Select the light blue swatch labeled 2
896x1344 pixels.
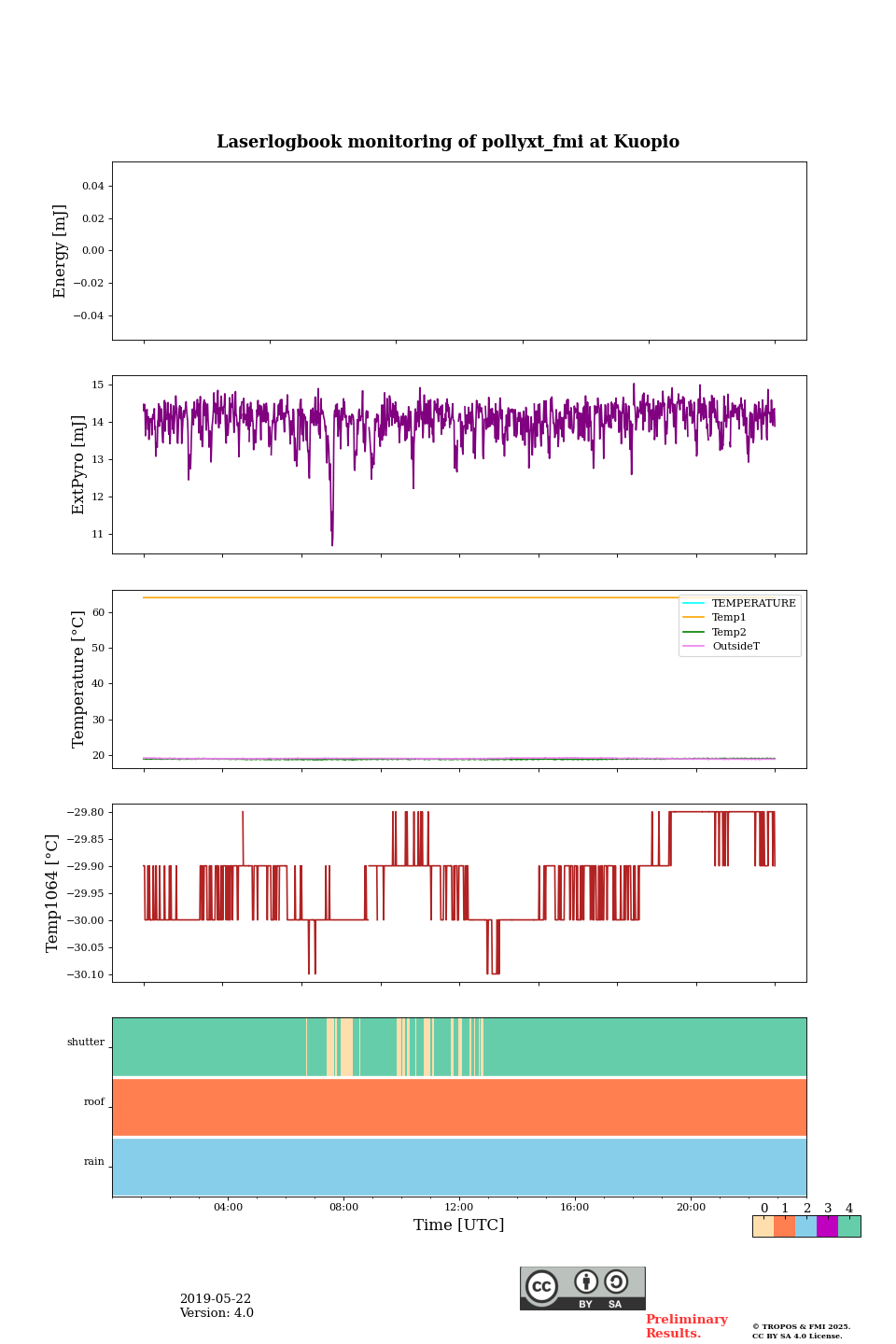(x=805, y=1226)
